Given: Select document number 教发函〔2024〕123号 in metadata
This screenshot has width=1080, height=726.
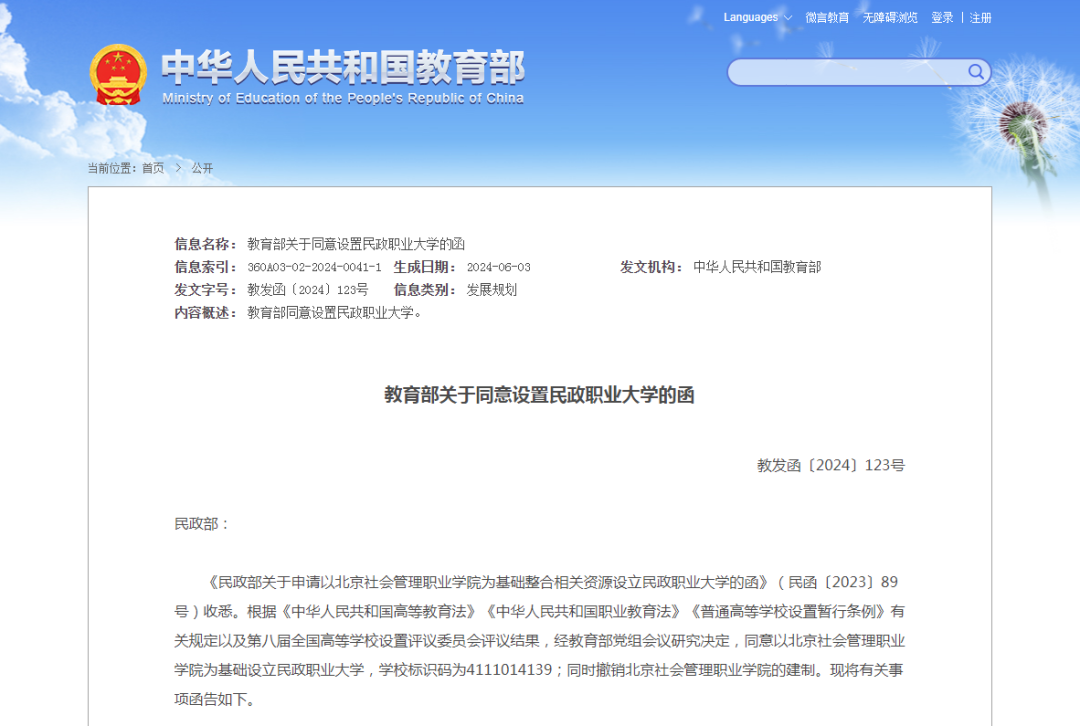Looking at the screenshot, I should [307, 290].
